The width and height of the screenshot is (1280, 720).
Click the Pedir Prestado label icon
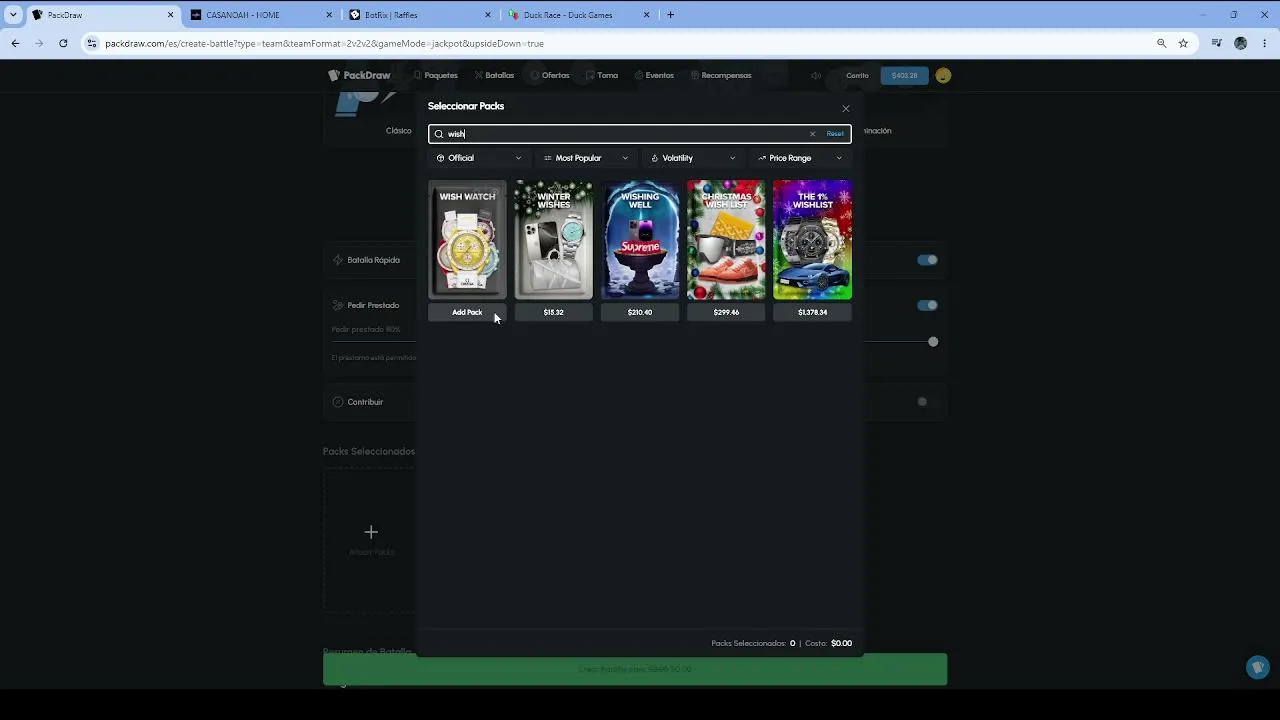[338, 305]
